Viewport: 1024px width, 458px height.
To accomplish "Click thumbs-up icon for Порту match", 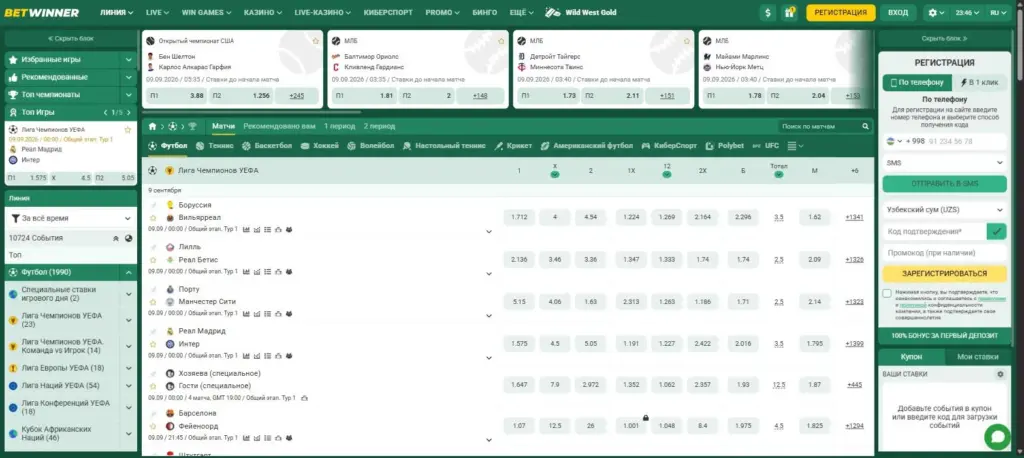I will click(278, 314).
